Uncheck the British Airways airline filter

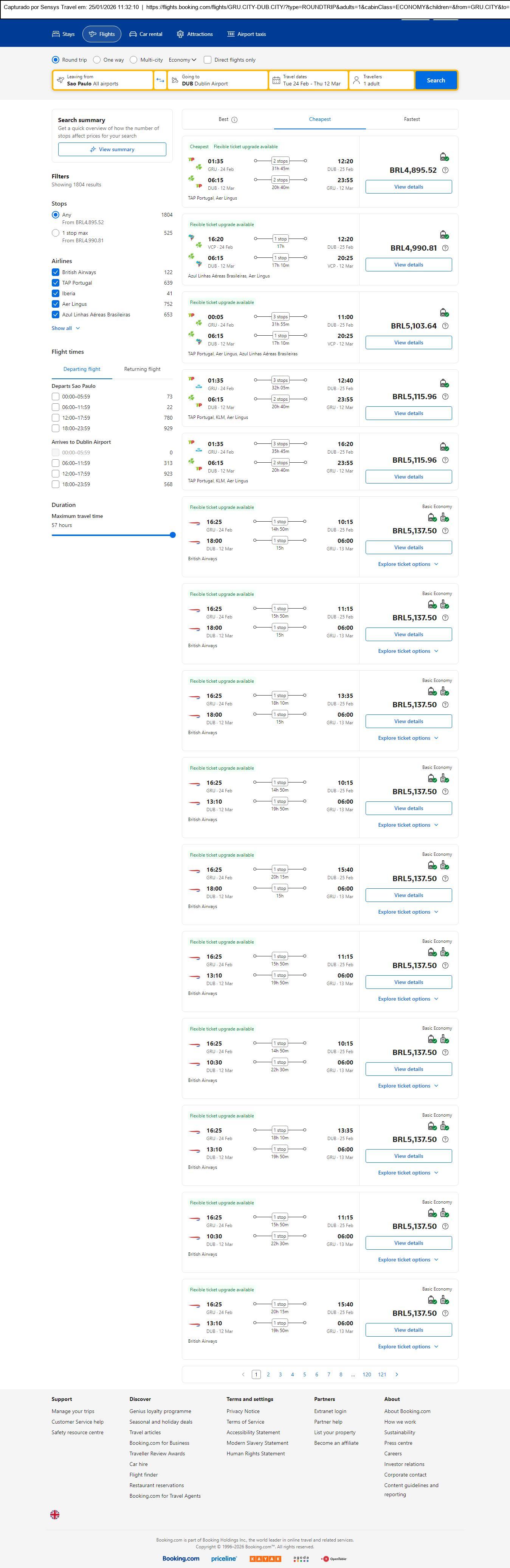[x=55, y=273]
